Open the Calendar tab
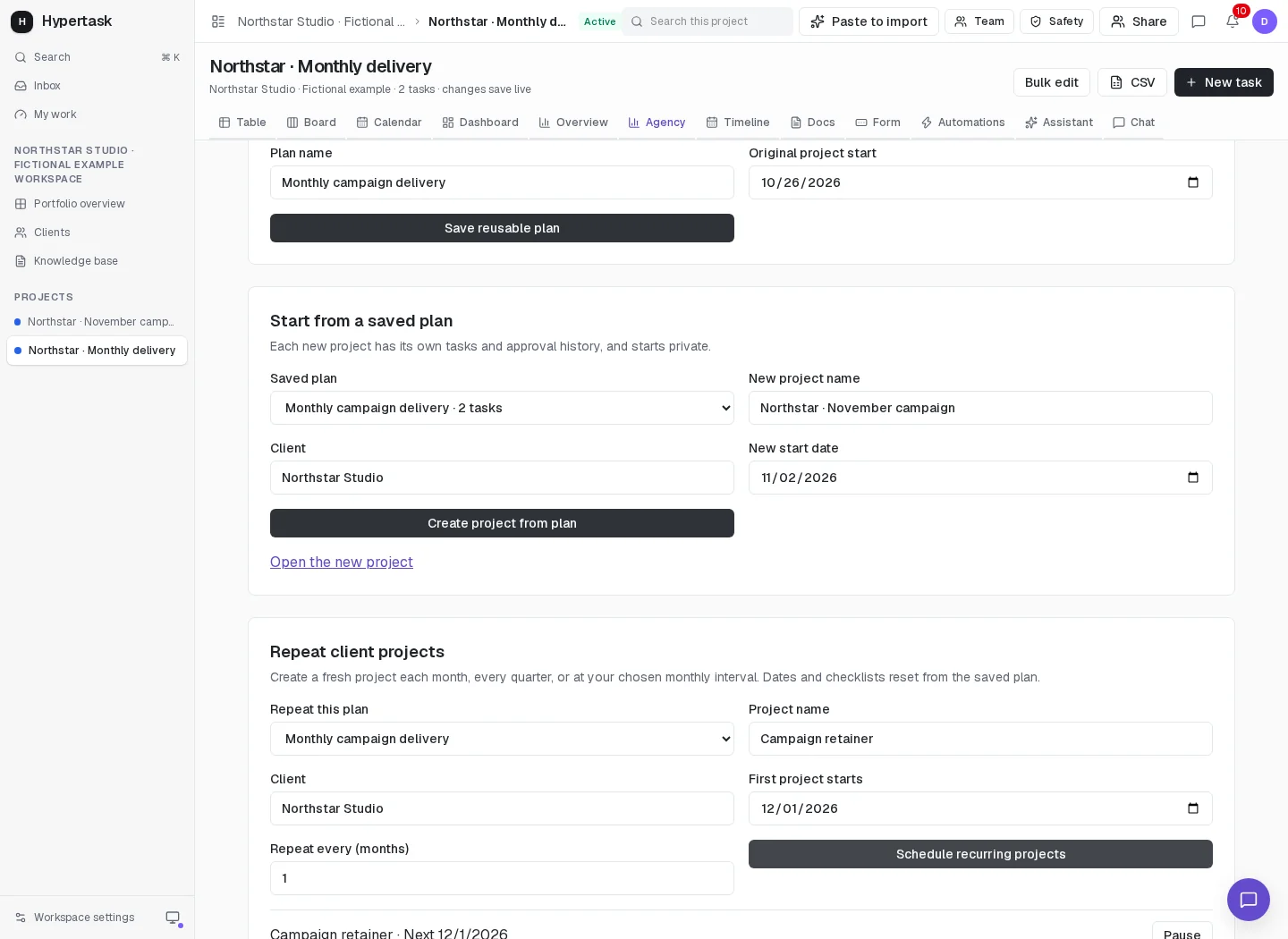This screenshot has height=939, width=1288. click(389, 123)
